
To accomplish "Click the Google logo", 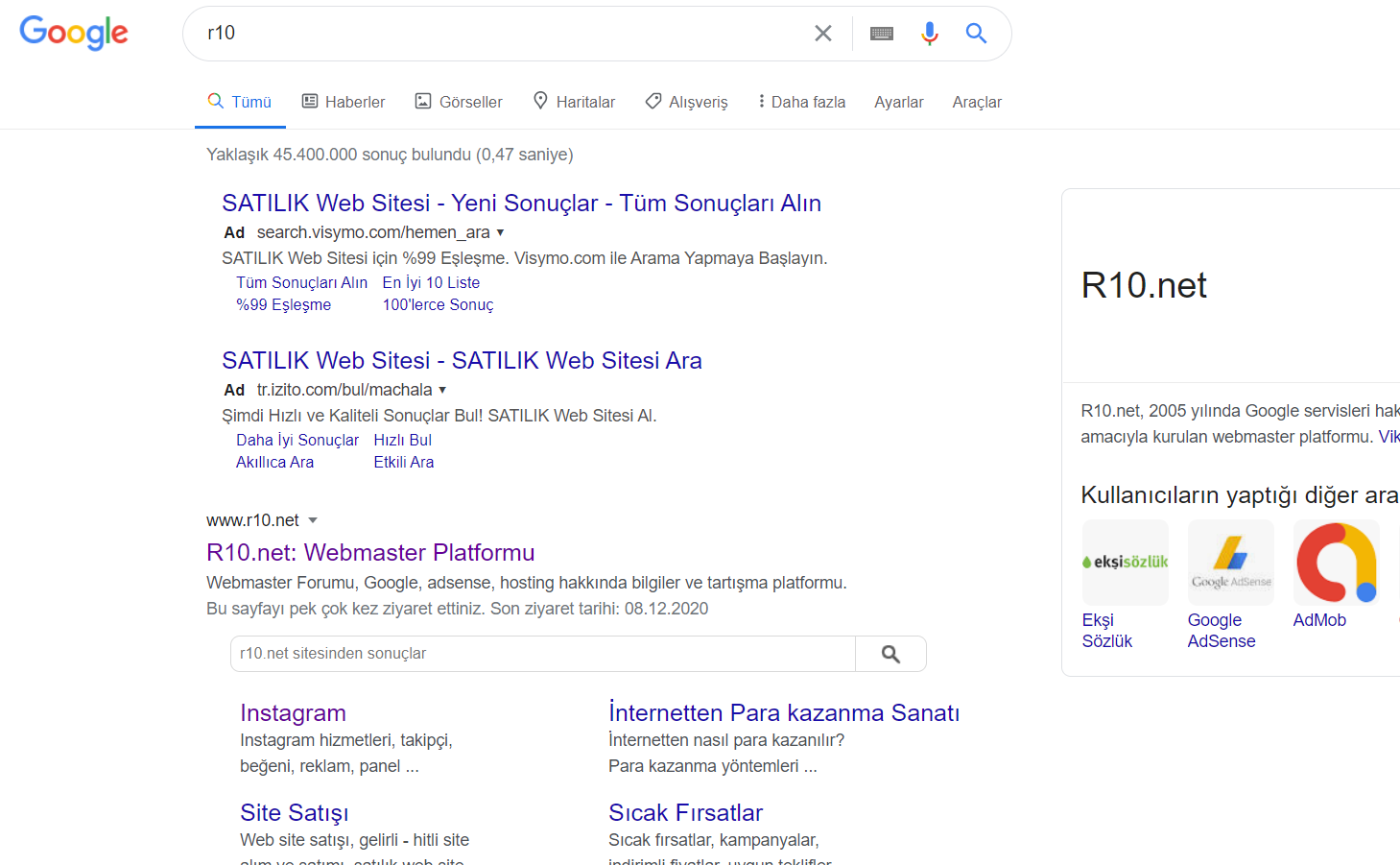I will click(x=74, y=33).
